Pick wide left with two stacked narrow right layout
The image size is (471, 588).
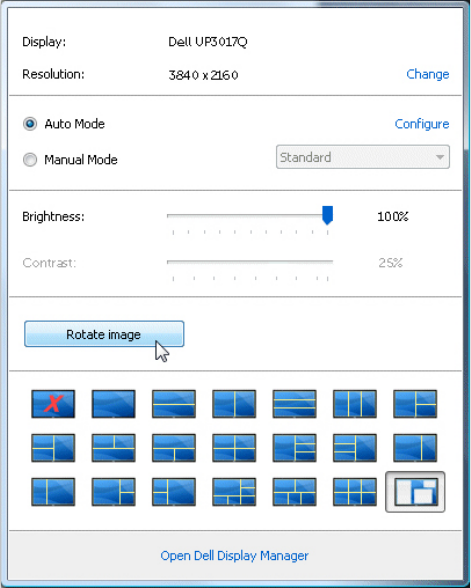tap(113, 492)
